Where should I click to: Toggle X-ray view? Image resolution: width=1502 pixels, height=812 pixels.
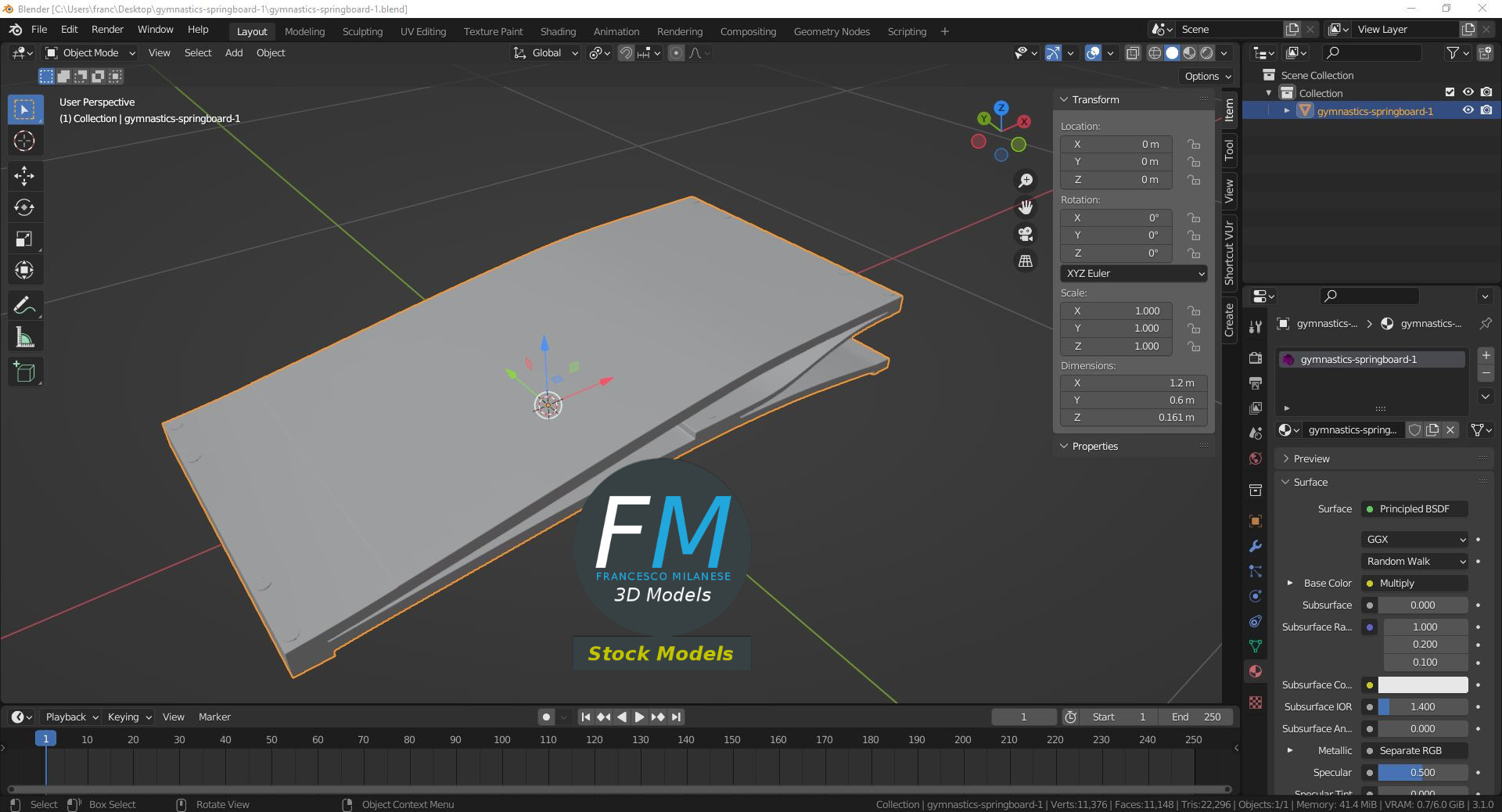(x=1132, y=53)
